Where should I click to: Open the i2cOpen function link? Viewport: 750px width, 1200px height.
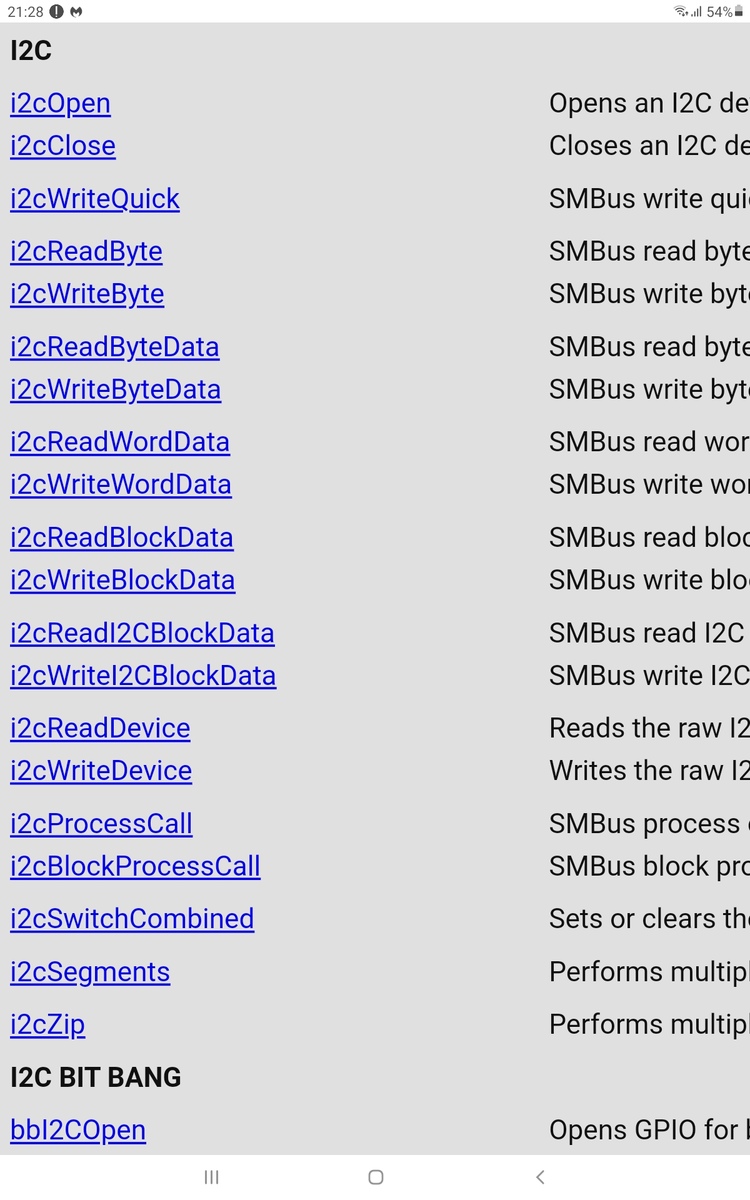[60, 103]
